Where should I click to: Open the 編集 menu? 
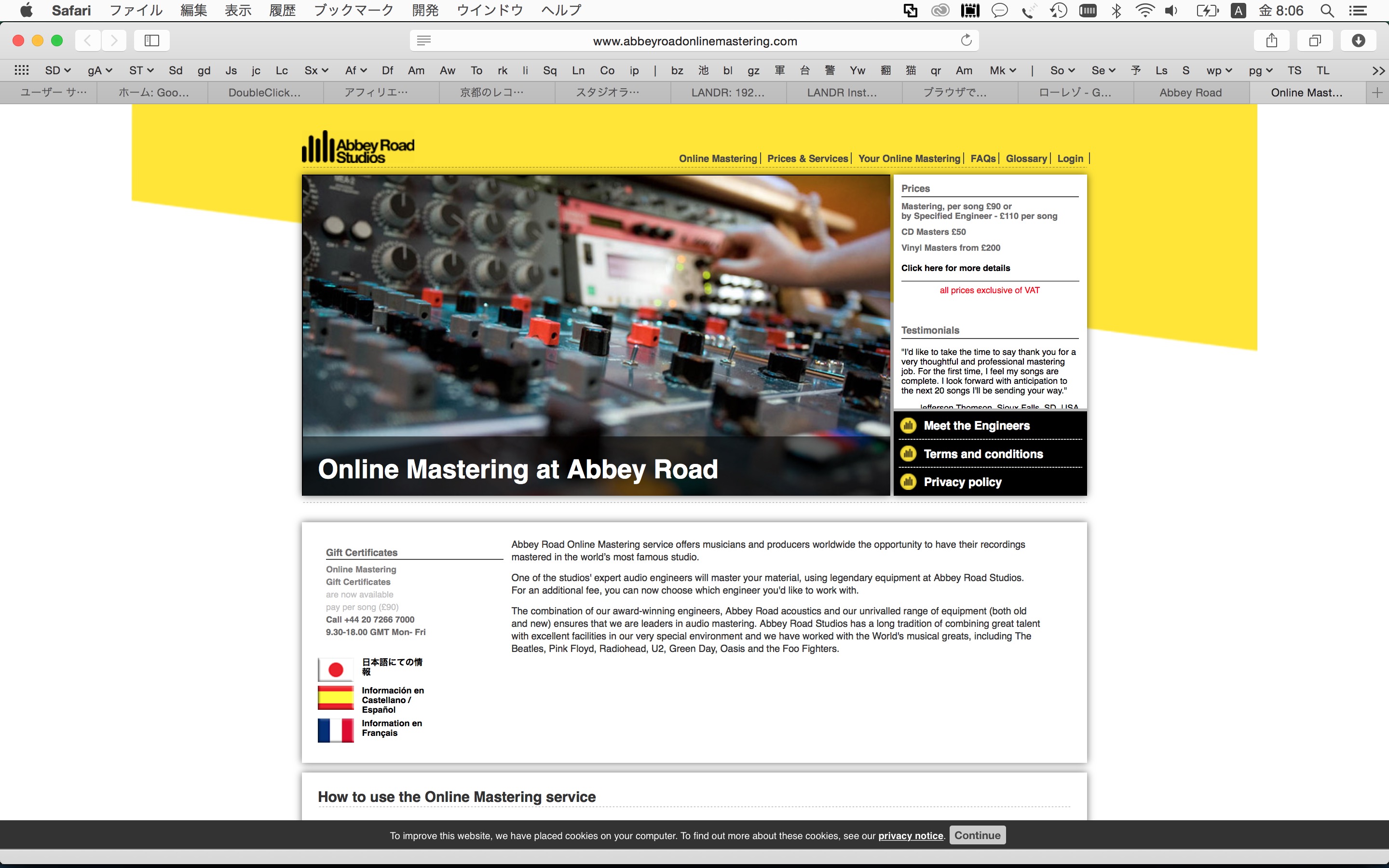[194, 10]
